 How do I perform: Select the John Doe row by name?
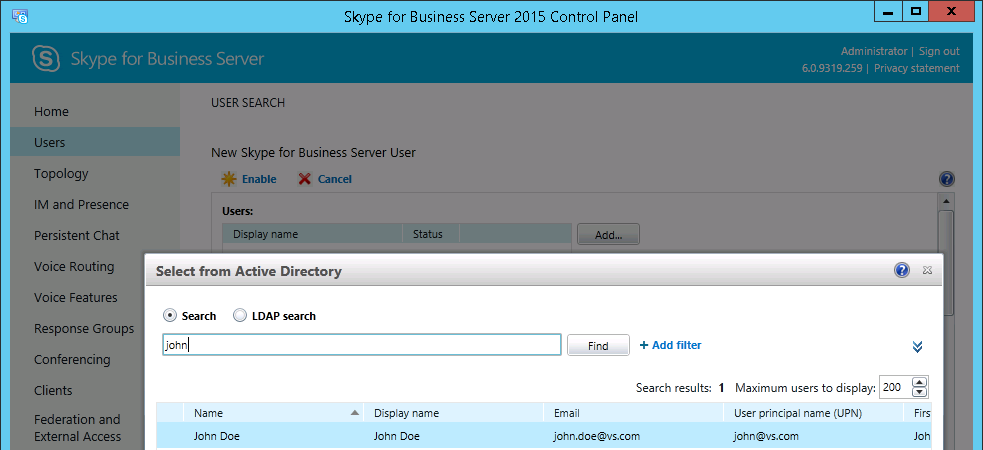pos(216,436)
